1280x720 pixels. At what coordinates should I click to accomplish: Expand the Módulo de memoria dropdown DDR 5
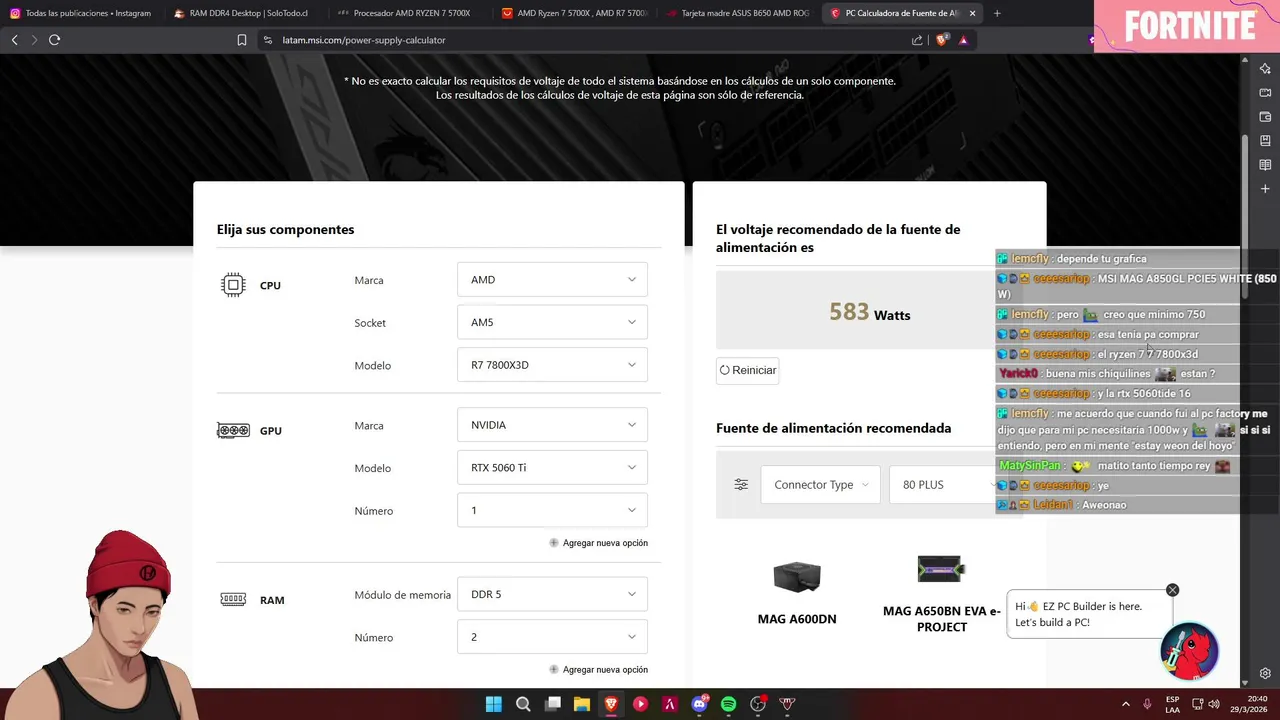click(x=552, y=594)
